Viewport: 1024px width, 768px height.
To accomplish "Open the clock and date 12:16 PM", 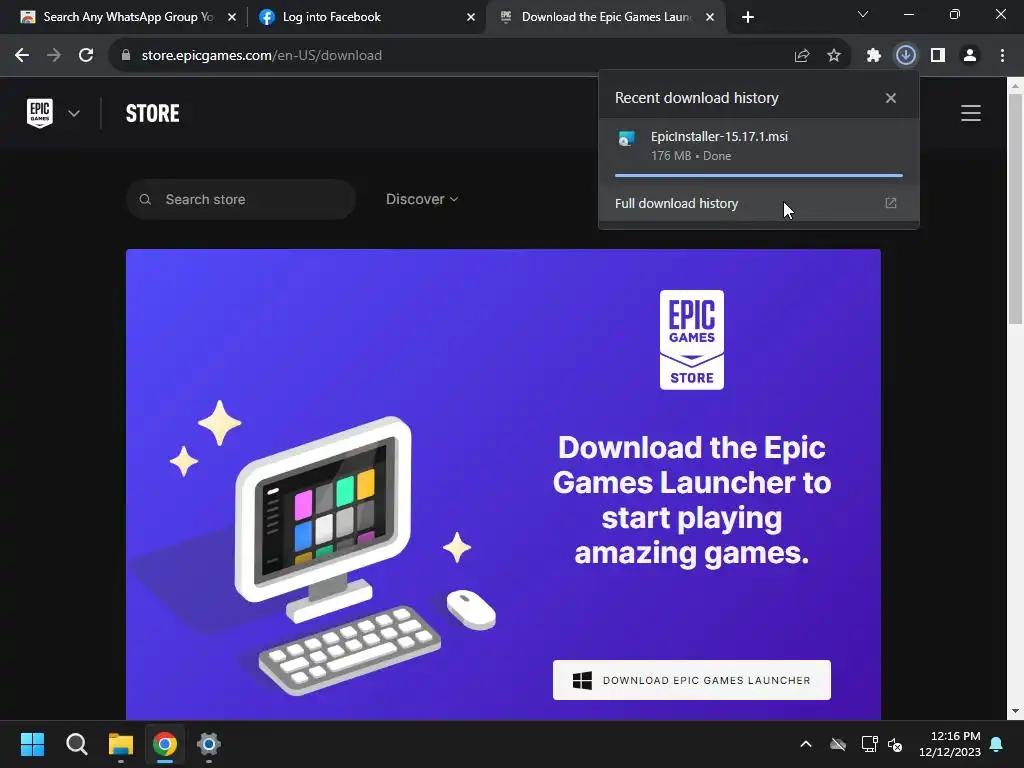I will (x=950, y=744).
